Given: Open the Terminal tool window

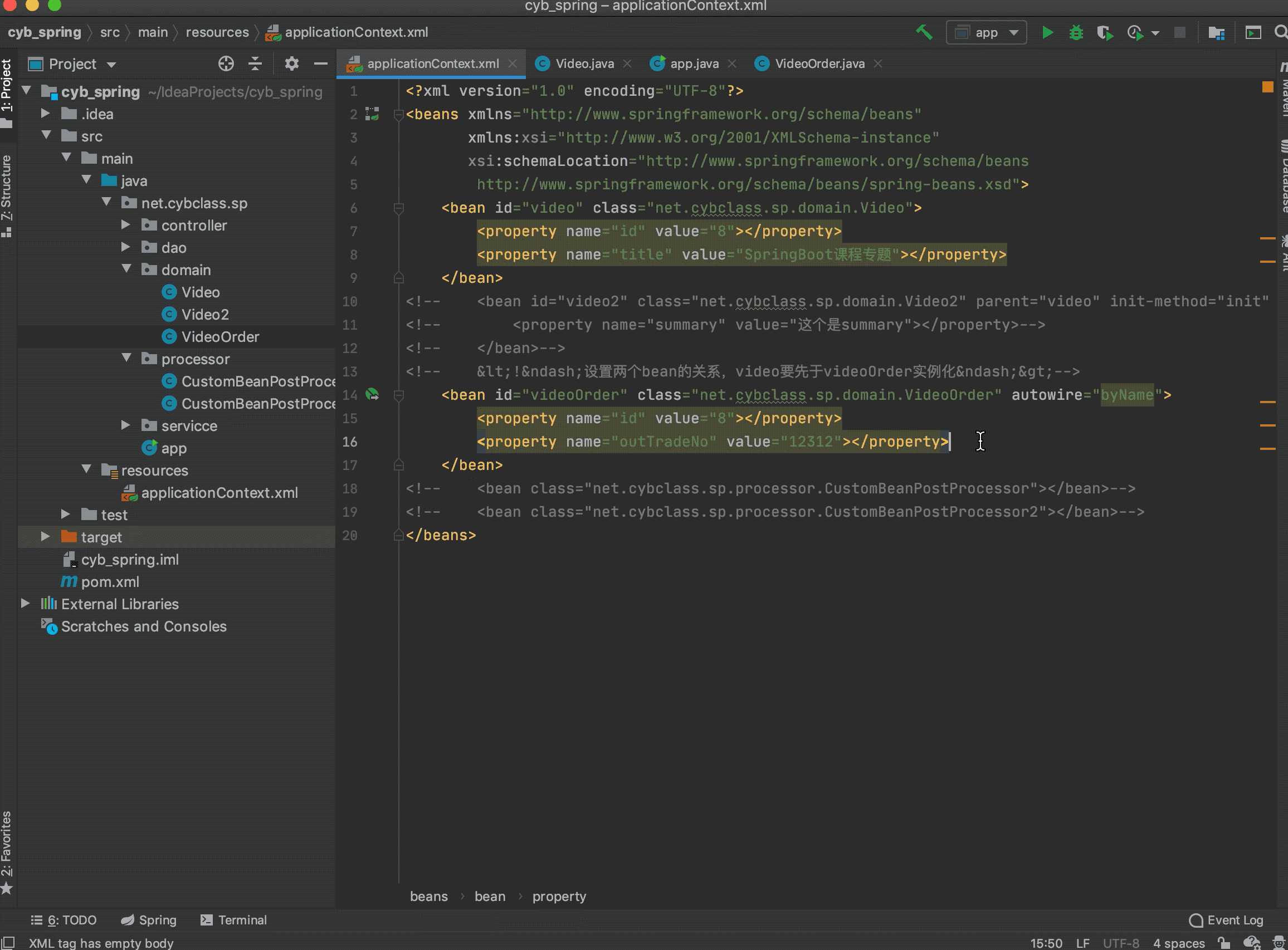Looking at the screenshot, I should click(233, 920).
